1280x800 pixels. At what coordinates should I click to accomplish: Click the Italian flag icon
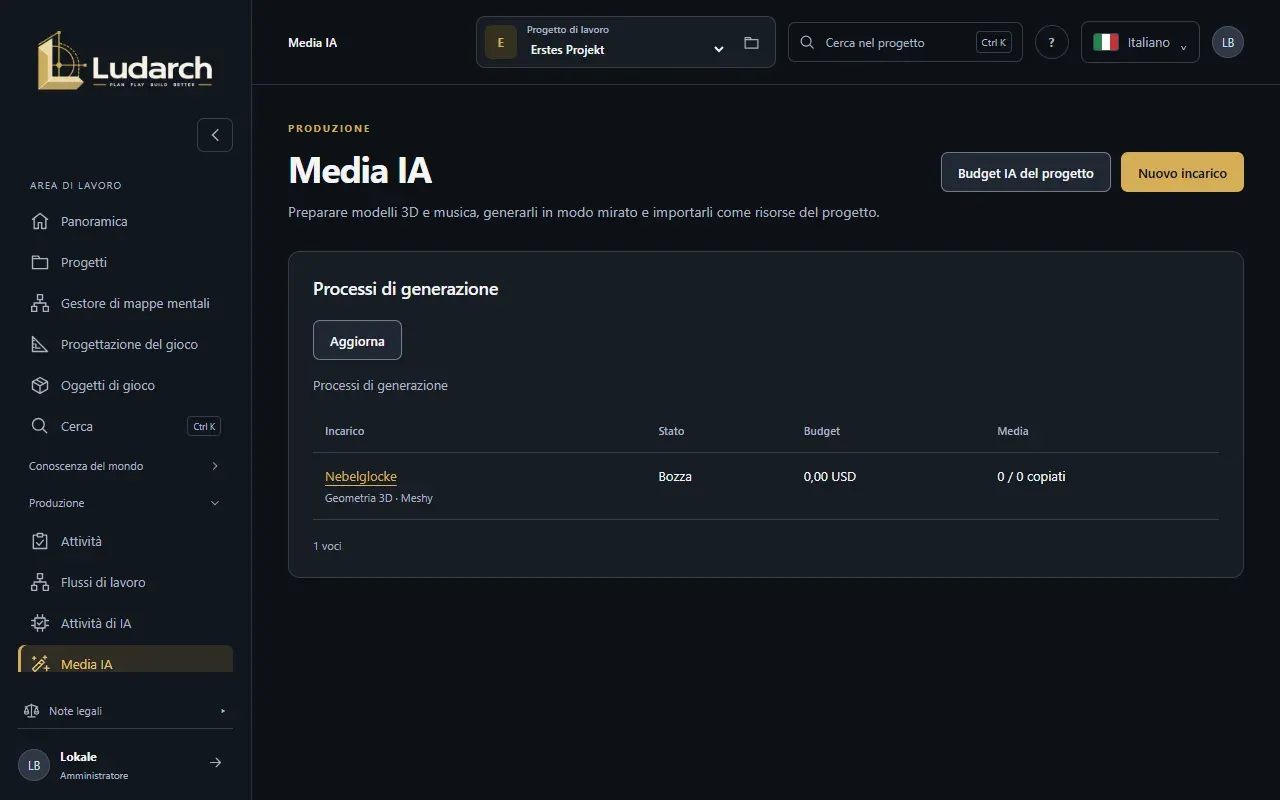pos(1105,42)
